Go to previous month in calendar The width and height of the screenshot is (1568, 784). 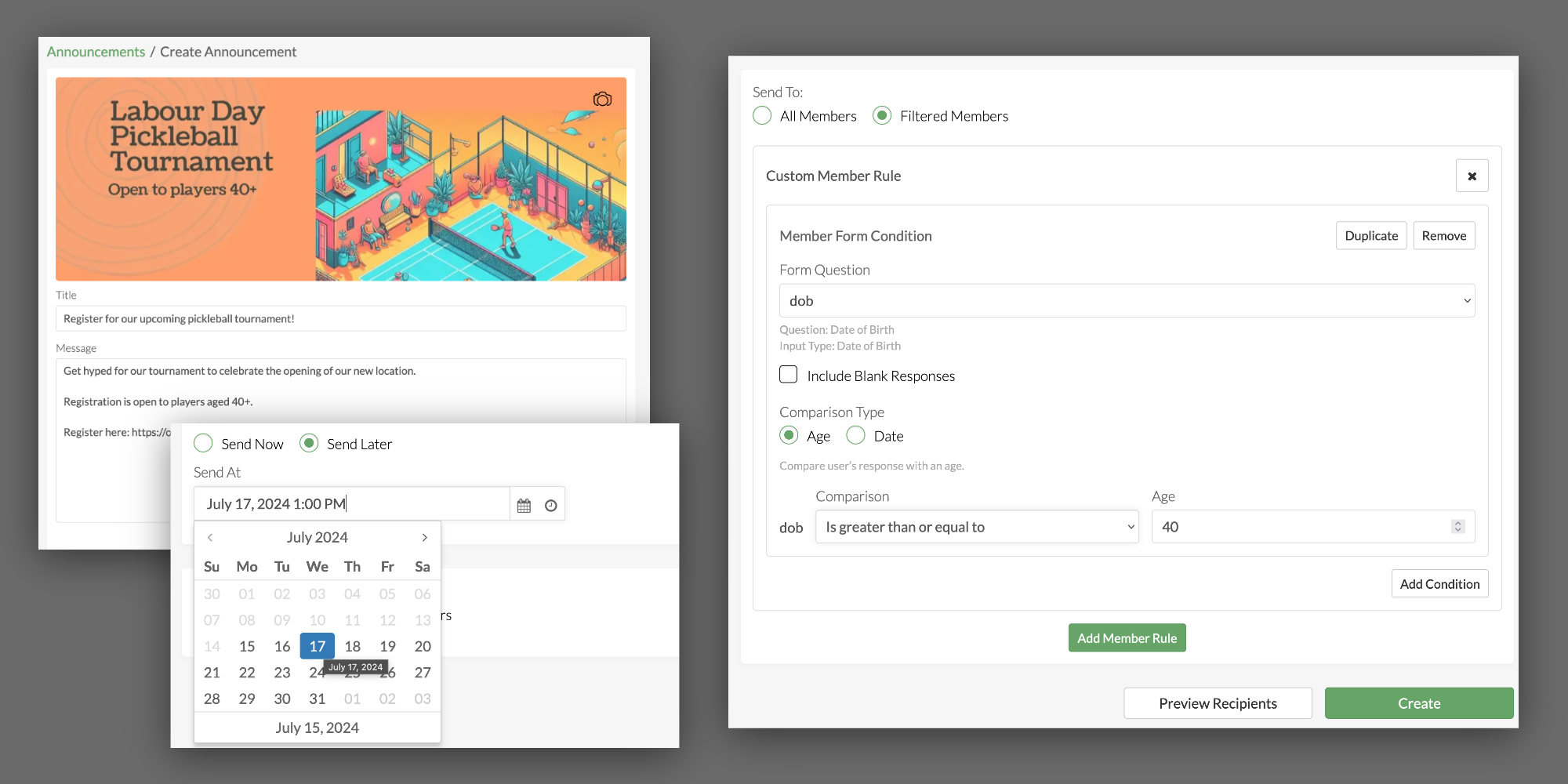[210, 538]
